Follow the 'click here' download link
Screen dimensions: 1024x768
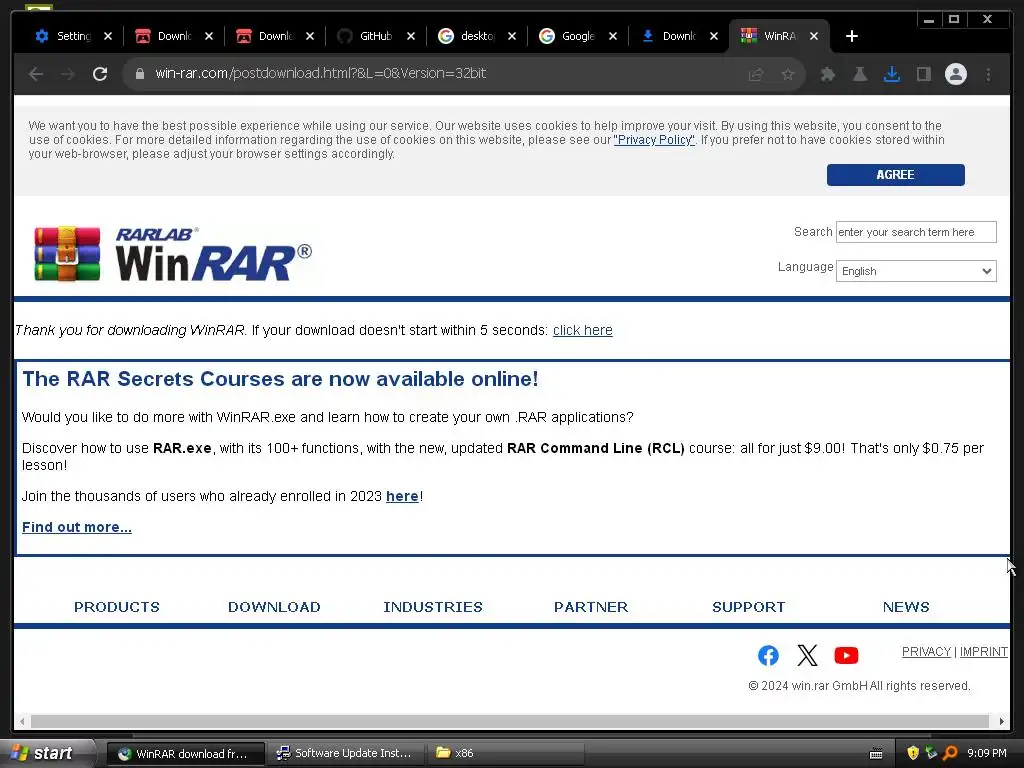(583, 330)
